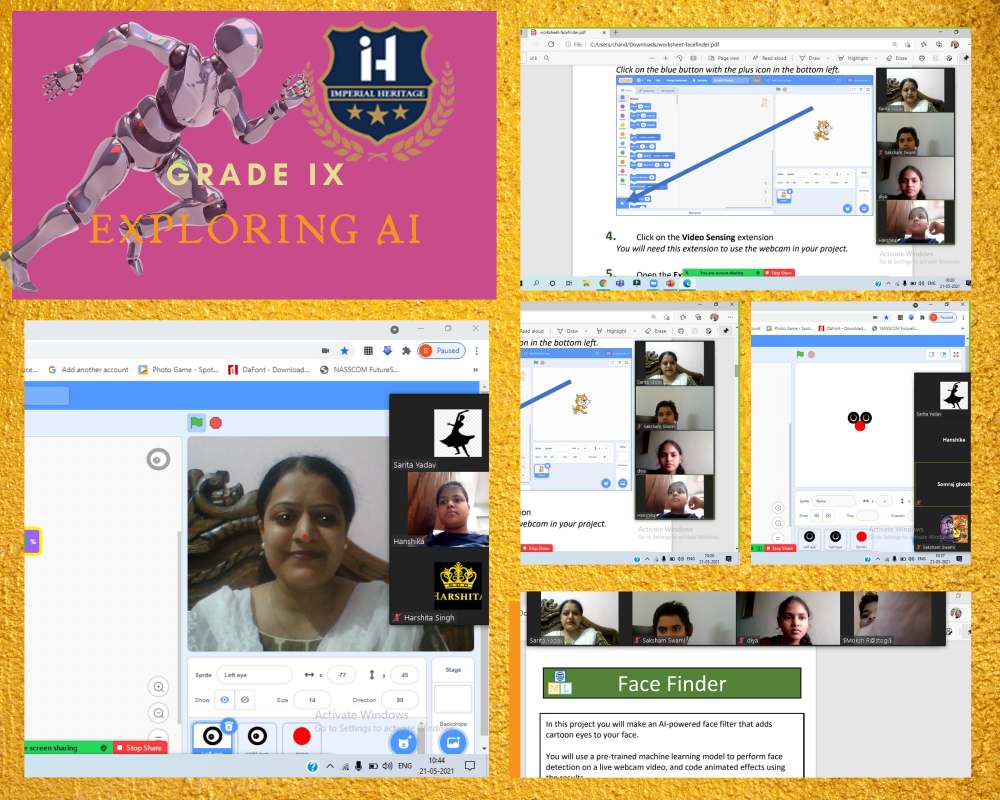Image resolution: width=1000 pixels, height=800 pixels.
Task: Open the worksheet-facefinder.pdf browser tab
Action: 565,32
